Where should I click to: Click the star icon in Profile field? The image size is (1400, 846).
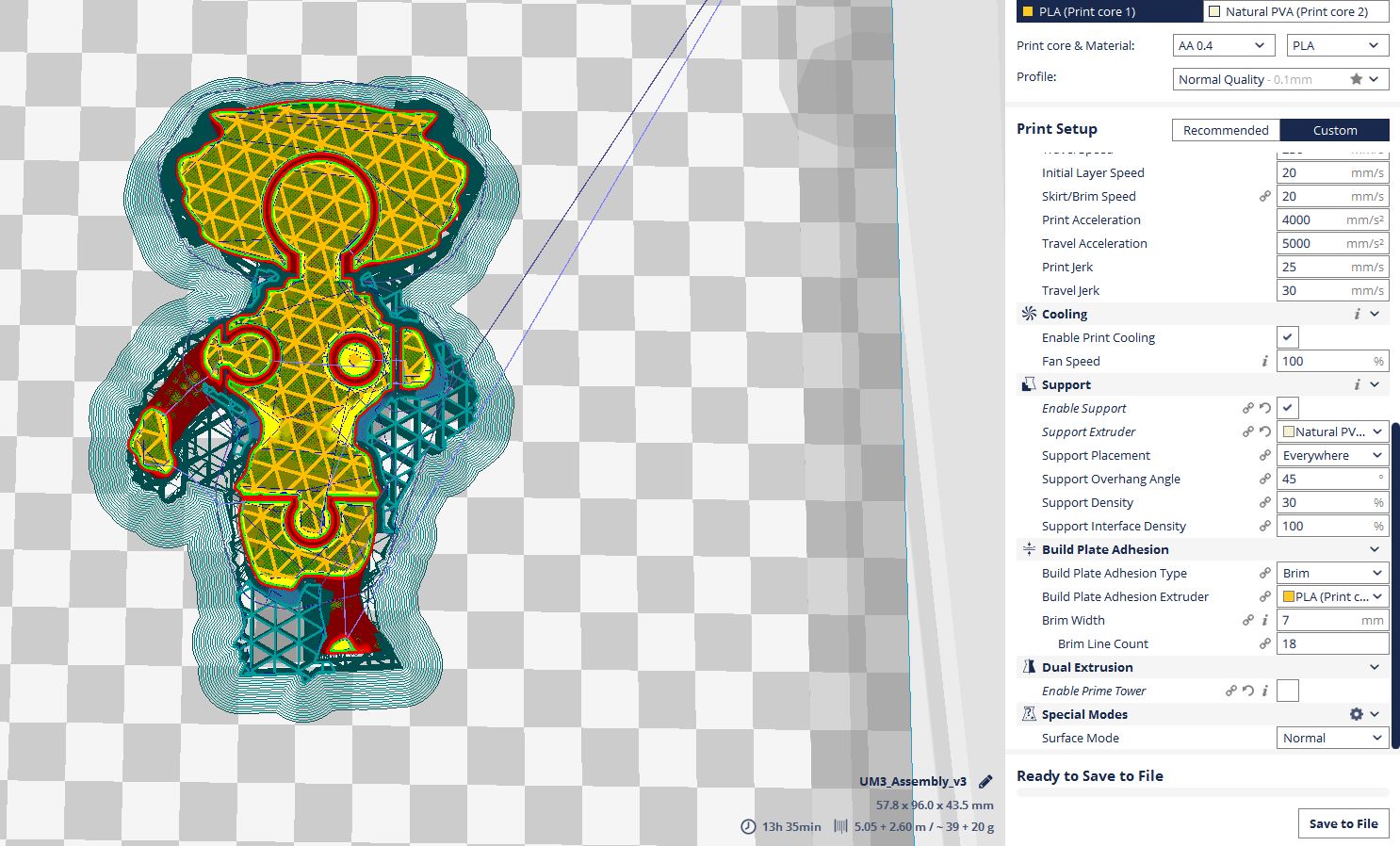tap(1356, 79)
